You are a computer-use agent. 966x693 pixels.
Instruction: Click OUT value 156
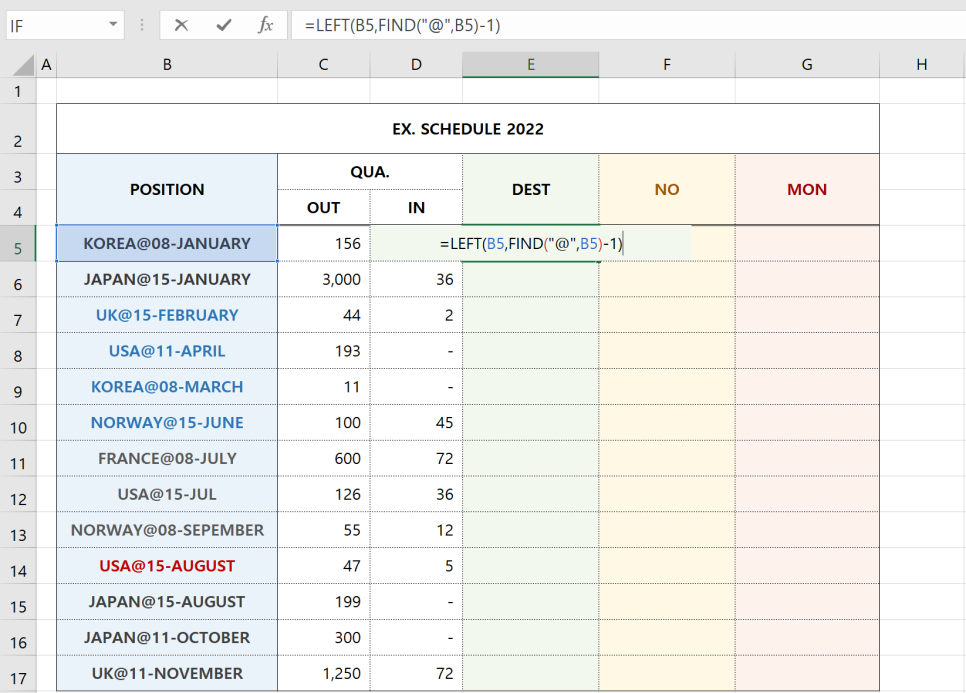[323, 243]
